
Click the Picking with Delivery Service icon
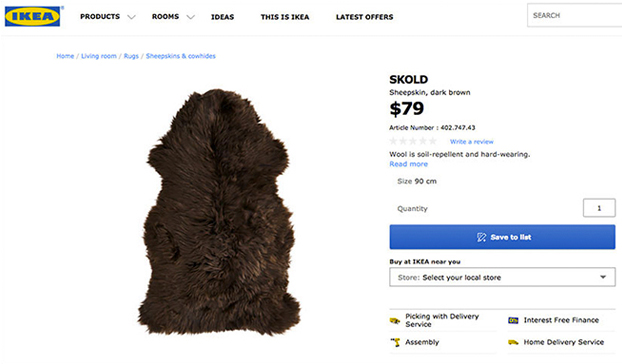[395, 320]
